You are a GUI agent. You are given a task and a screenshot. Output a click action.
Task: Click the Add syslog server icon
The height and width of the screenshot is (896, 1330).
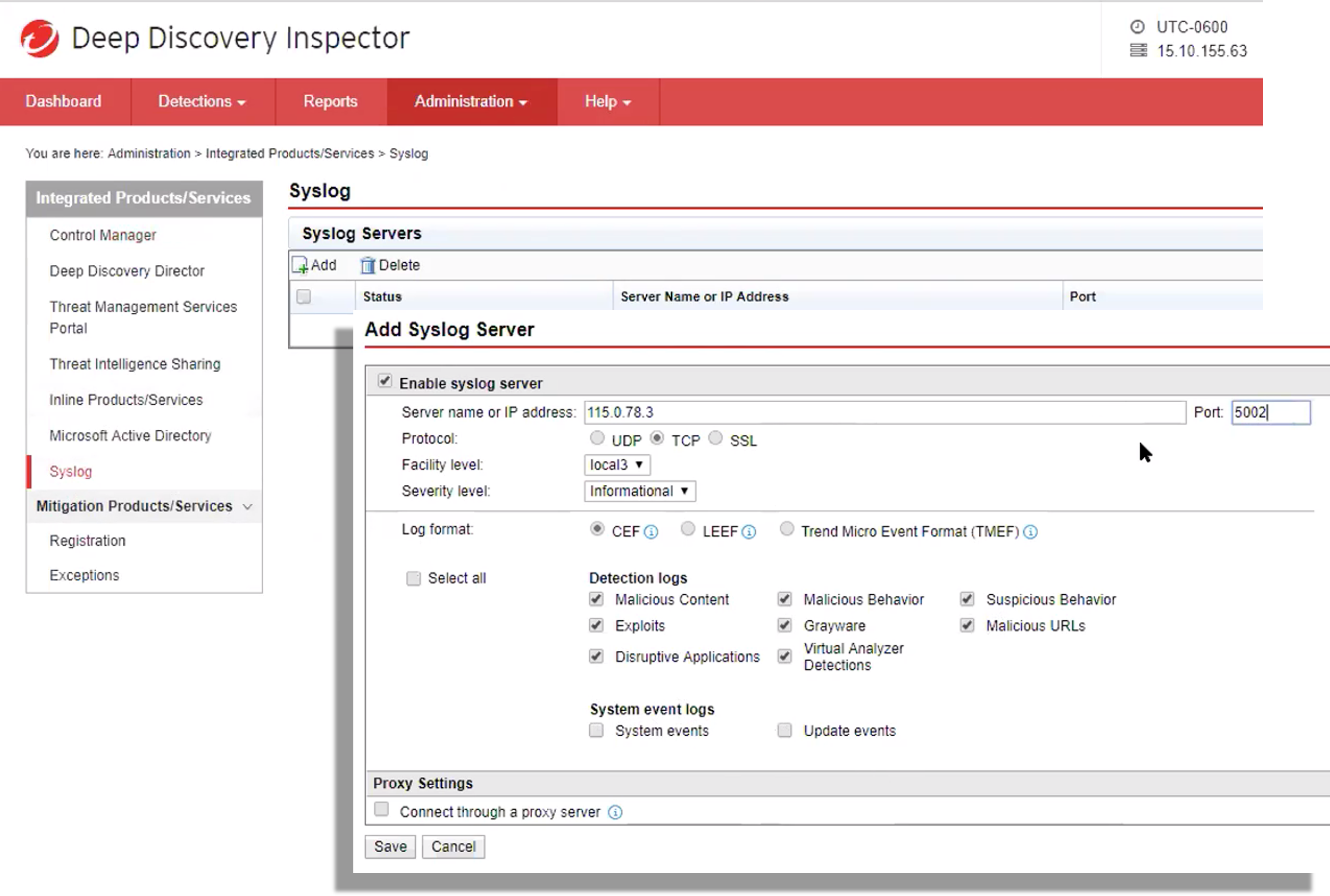coord(300,265)
